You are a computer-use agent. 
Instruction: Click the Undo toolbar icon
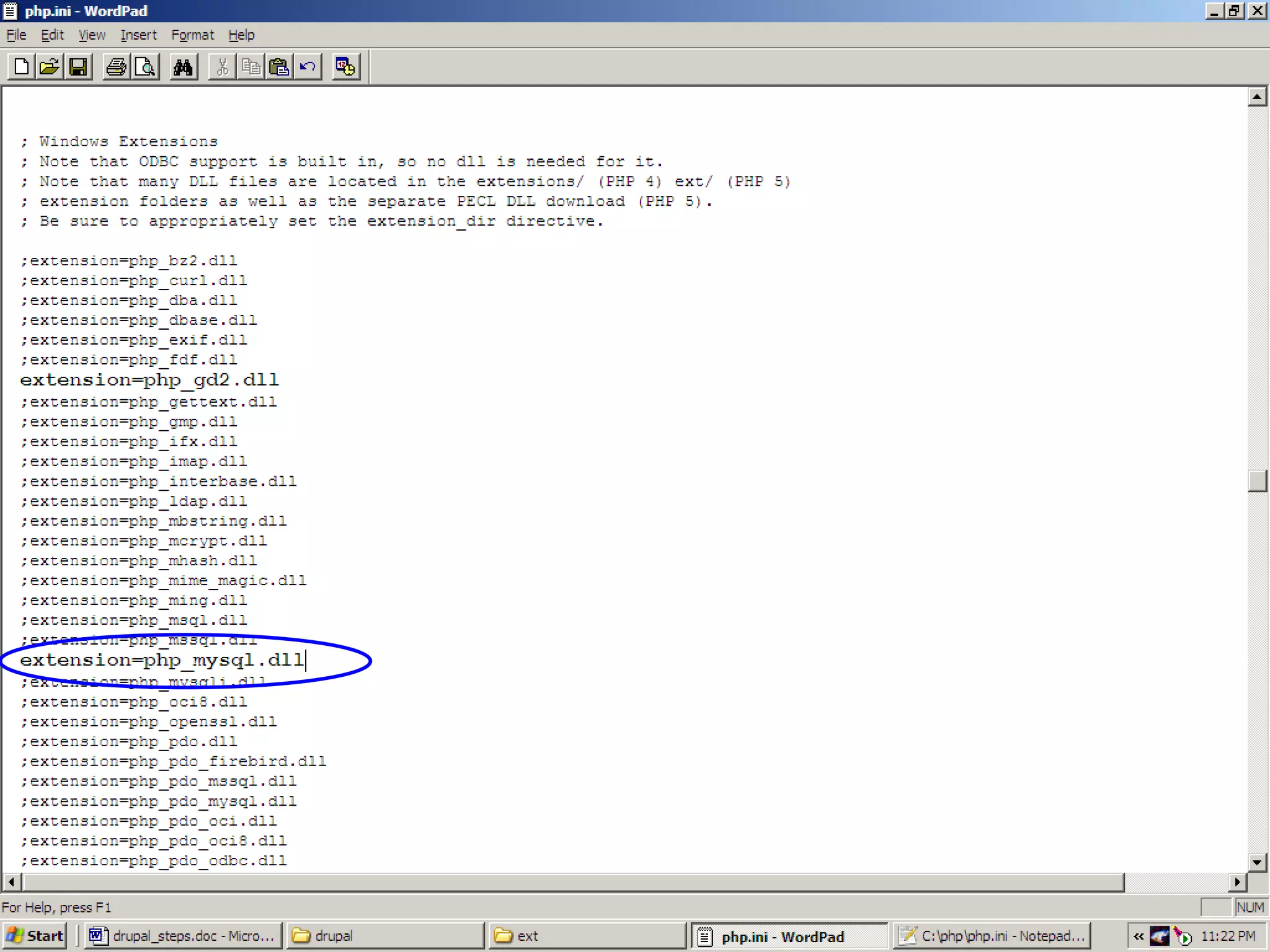[x=308, y=67]
